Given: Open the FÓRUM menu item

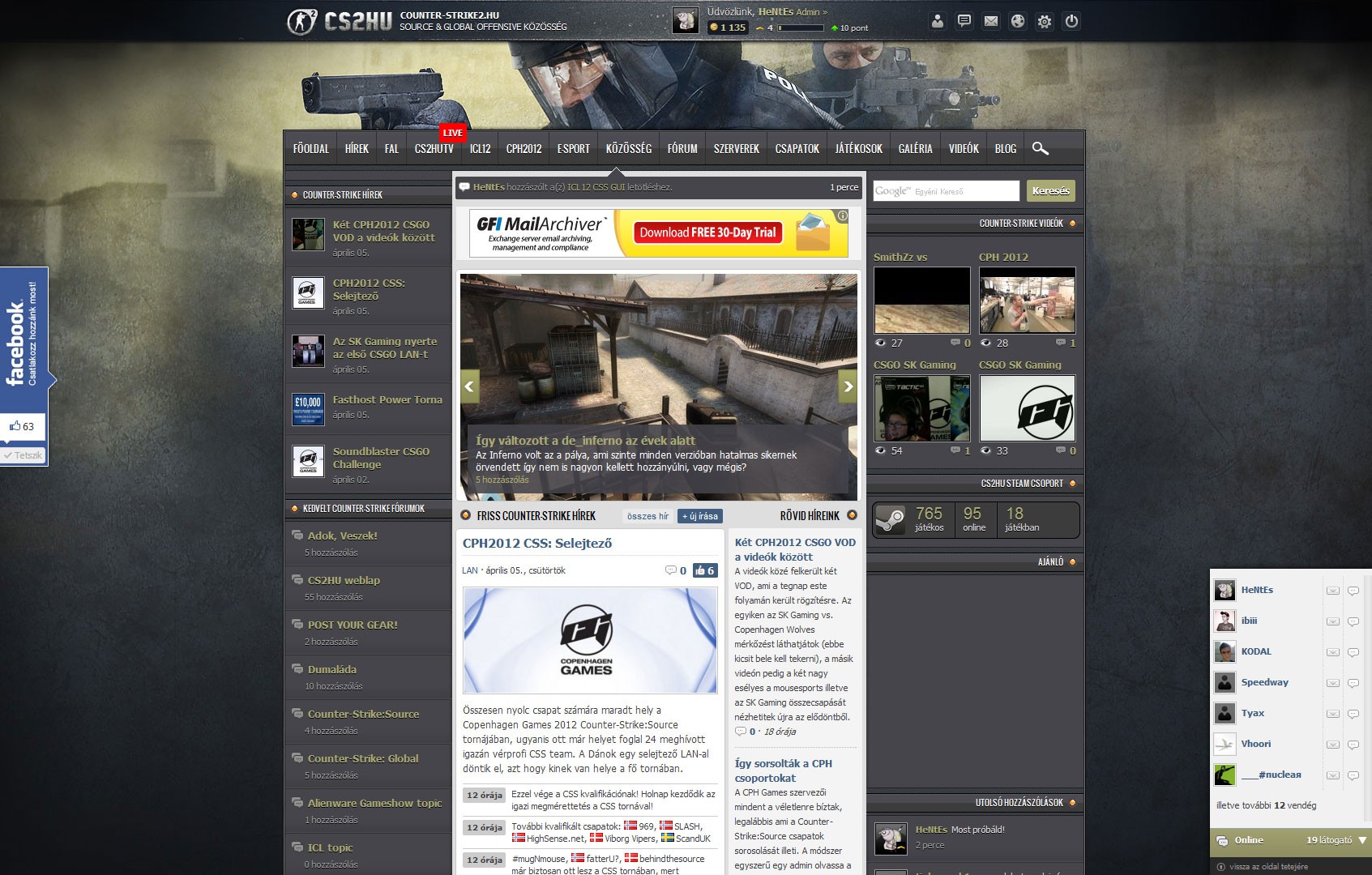Looking at the screenshot, I should click(x=682, y=148).
